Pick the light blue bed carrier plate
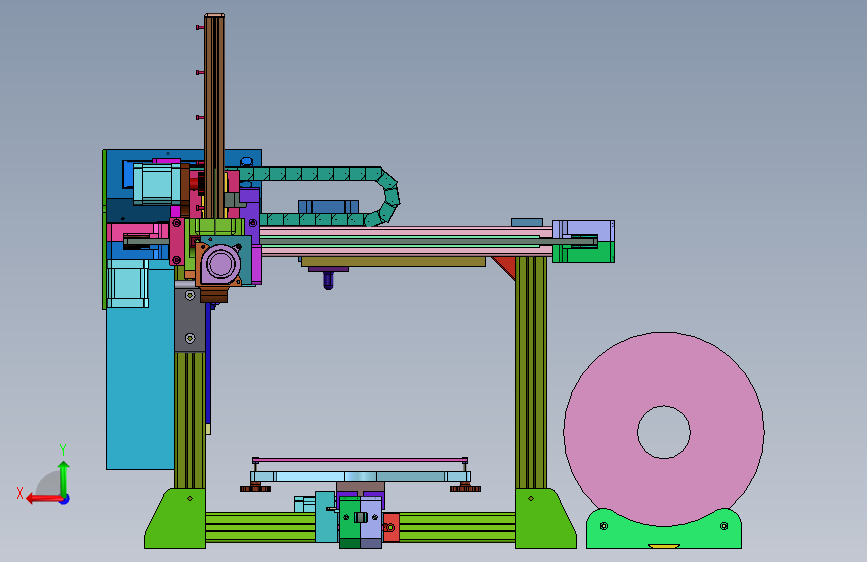This screenshot has width=867, height=562. click(x=361, y=476)
